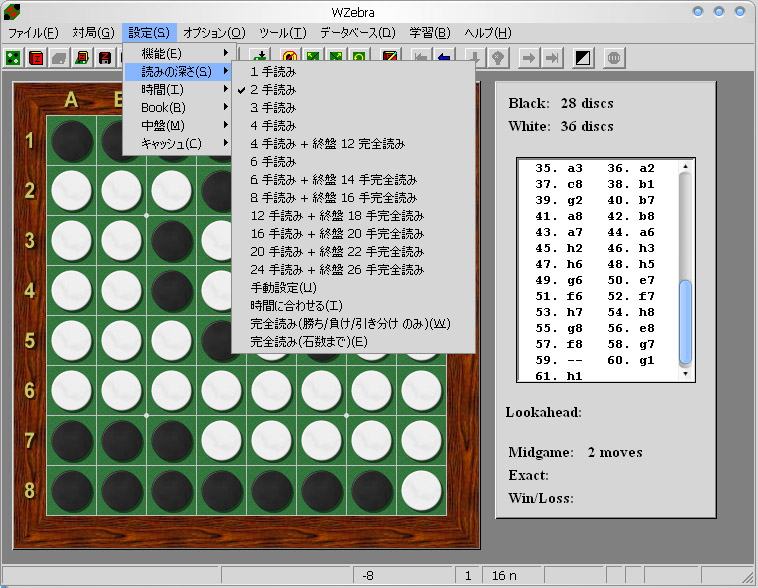This screenshot has height=588, width=758.
Task: Click the red-yellow square toolbar icon
Action: click(x=390, y=55)
